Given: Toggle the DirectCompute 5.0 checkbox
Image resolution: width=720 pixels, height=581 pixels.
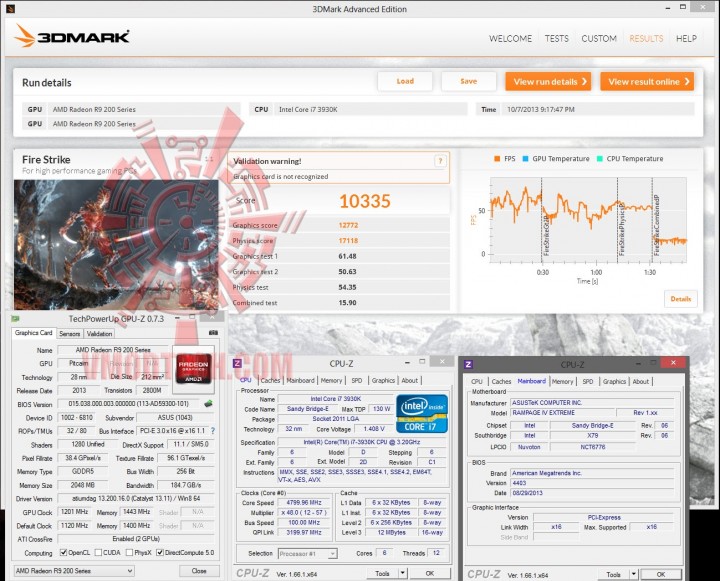Looking at the screenshot, I should [x=160, y=553].
